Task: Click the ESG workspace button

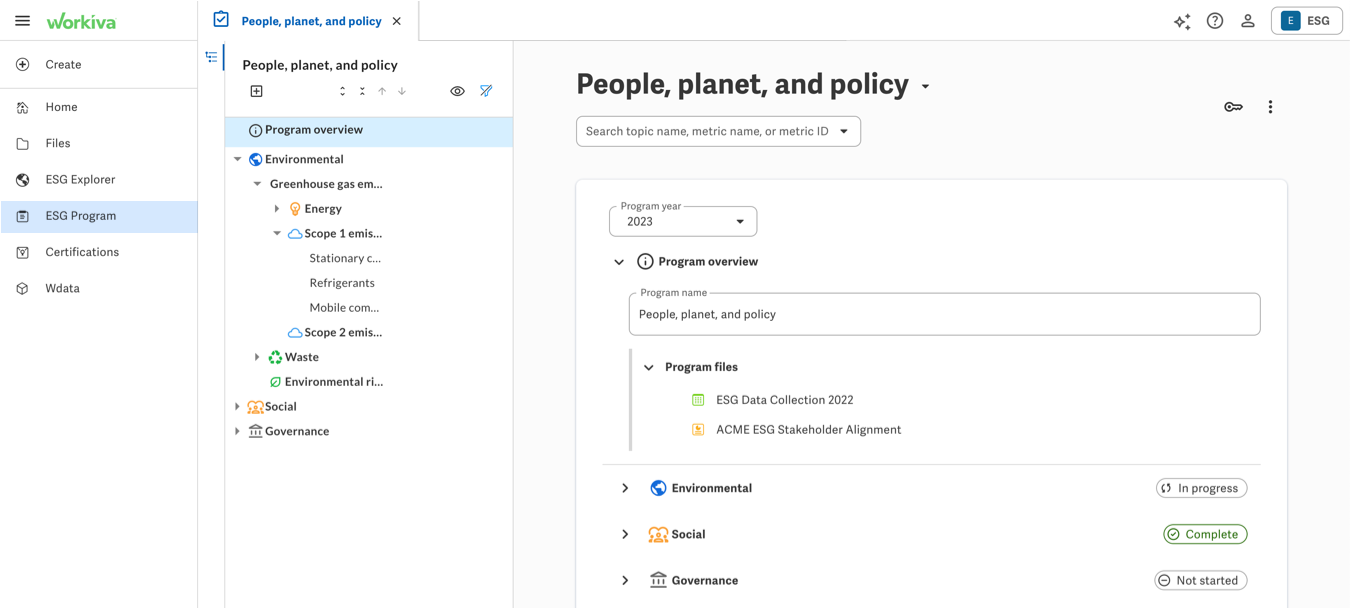Action: (x=1306, y=21)
